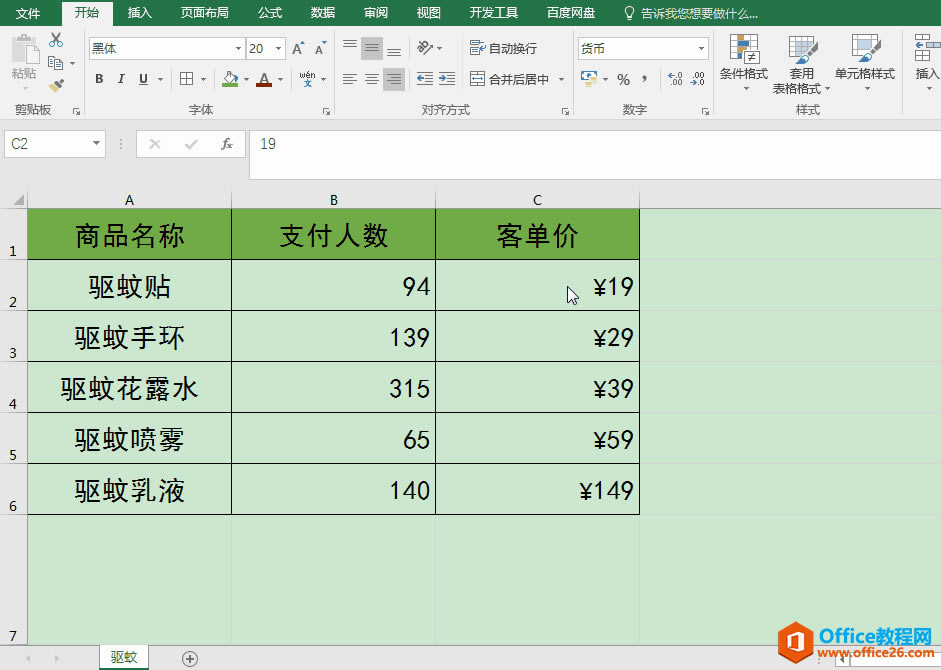Screen dimensions: 941x670
Task: Switch to the 插入 ribbon tab
Action: (140, 13)
